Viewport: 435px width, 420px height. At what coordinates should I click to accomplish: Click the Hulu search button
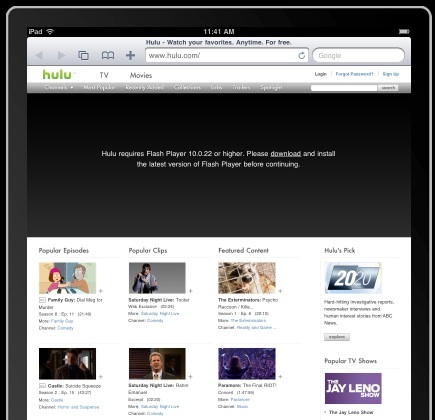[x=388, y=88]
